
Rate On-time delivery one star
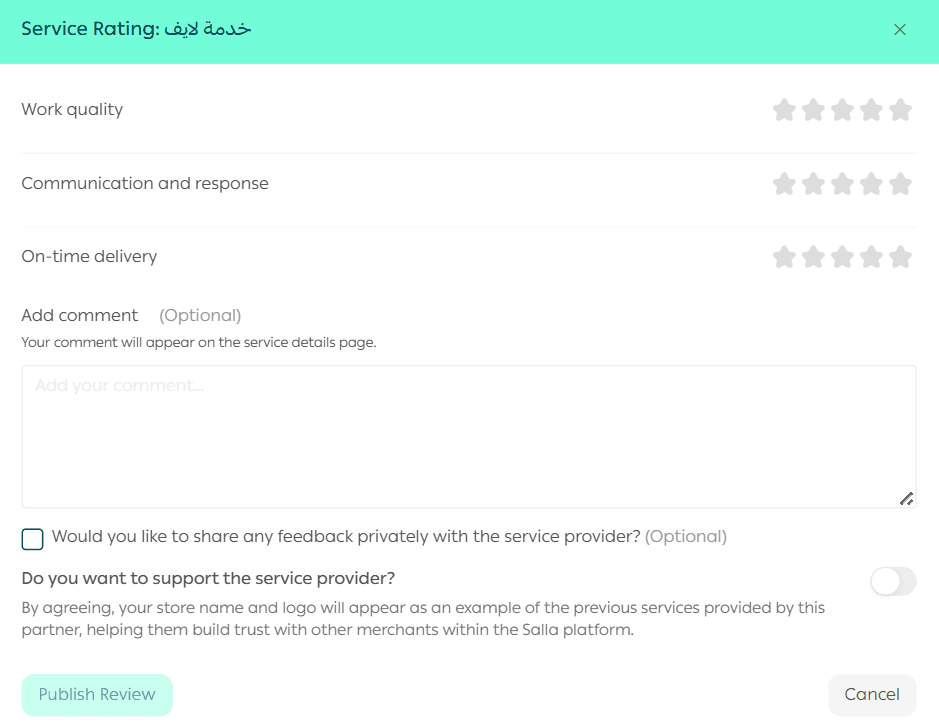tap(784, 257)
